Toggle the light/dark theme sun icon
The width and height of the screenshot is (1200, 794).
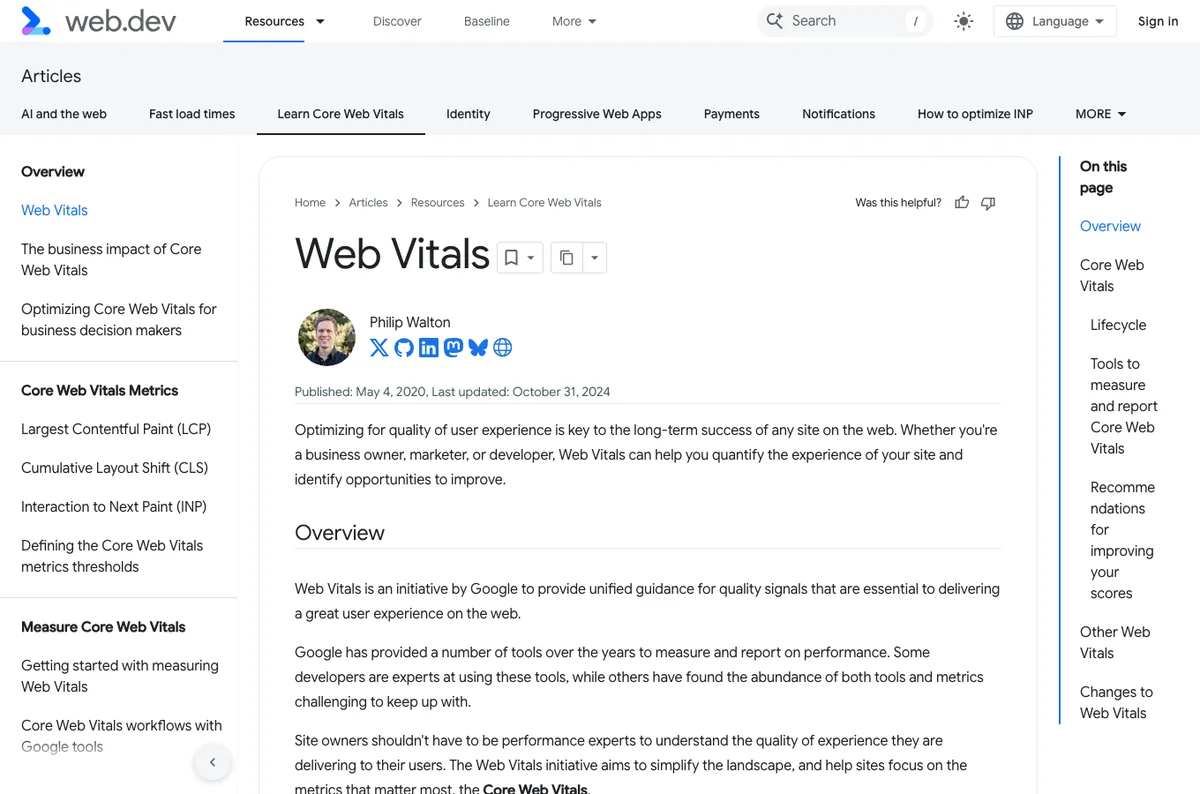[963, 21]
